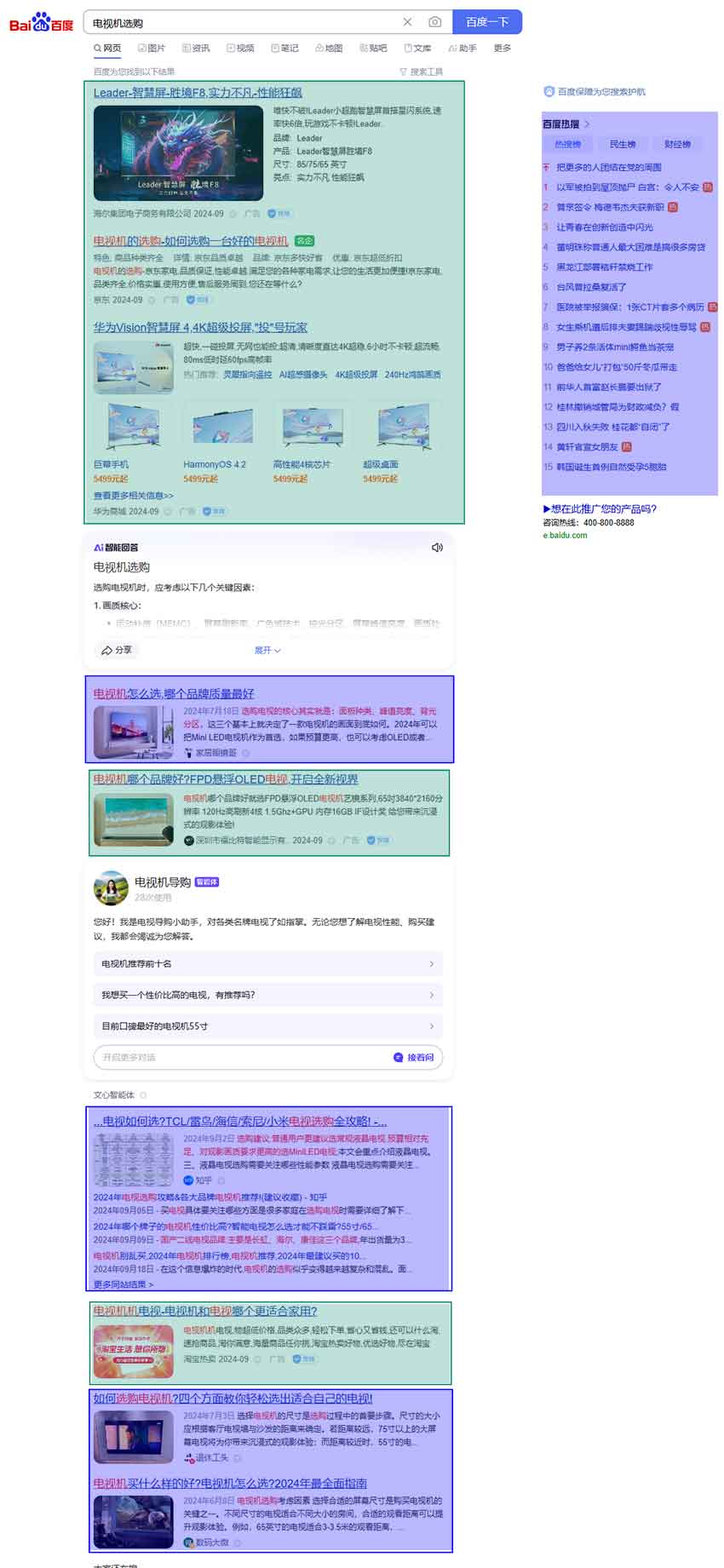Play the AI智能回答 audio speaker icon

437,548
